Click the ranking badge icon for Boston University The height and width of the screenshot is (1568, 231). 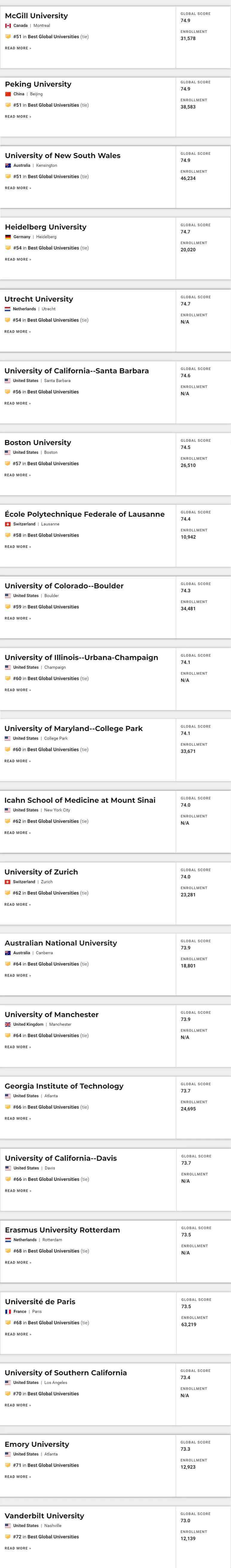pyautogui.click(x=7, y=464)
